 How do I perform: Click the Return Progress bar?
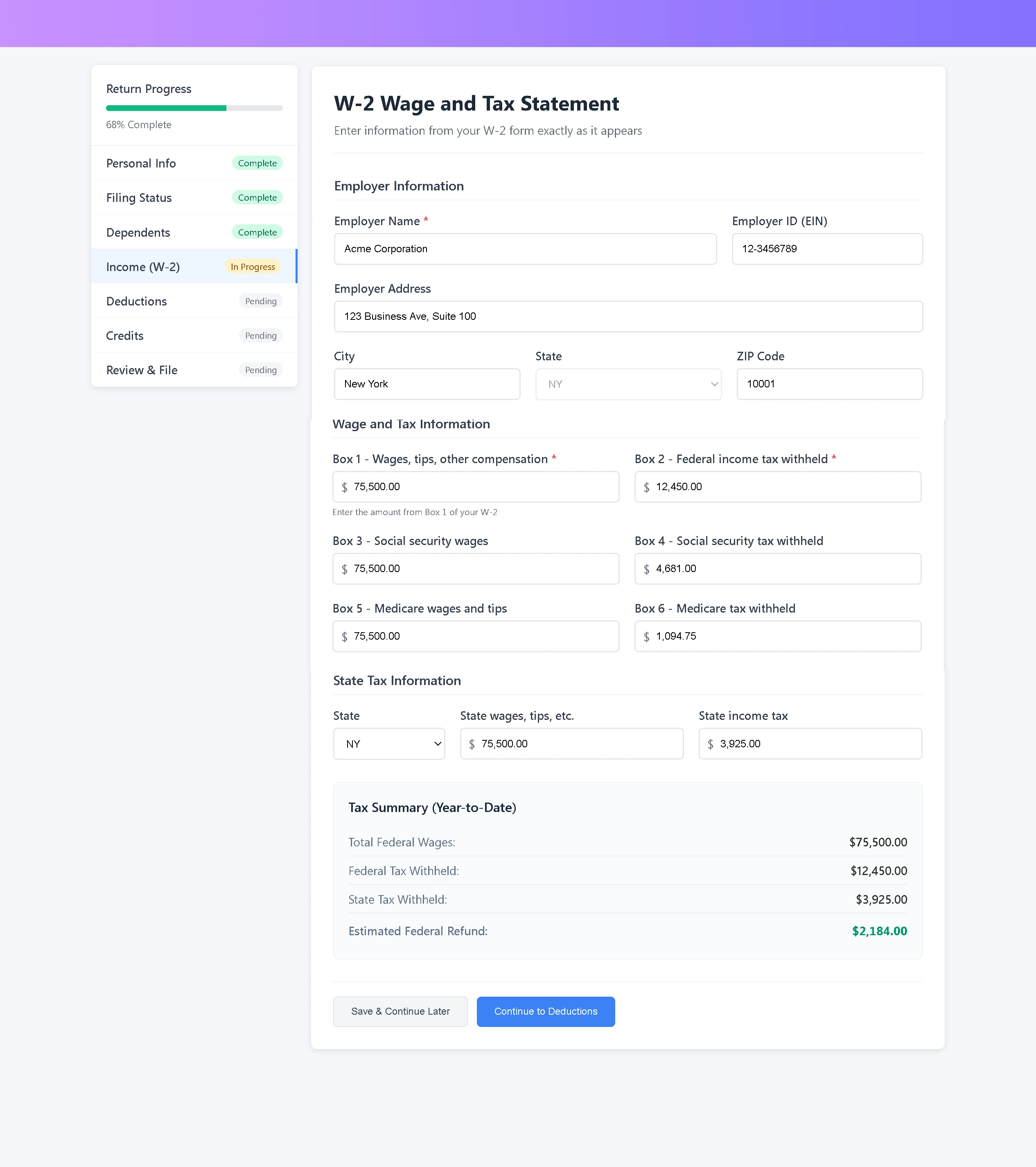pos(194,108)
